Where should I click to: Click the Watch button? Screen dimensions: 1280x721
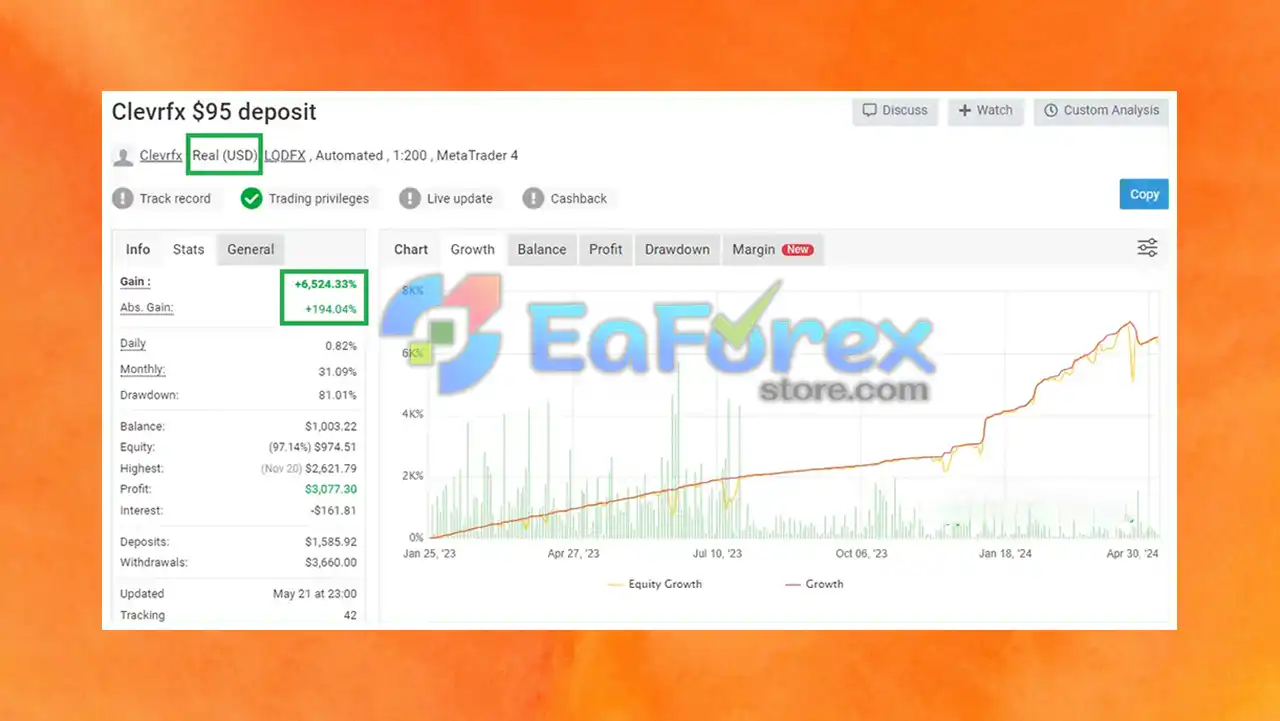[985, 110]
